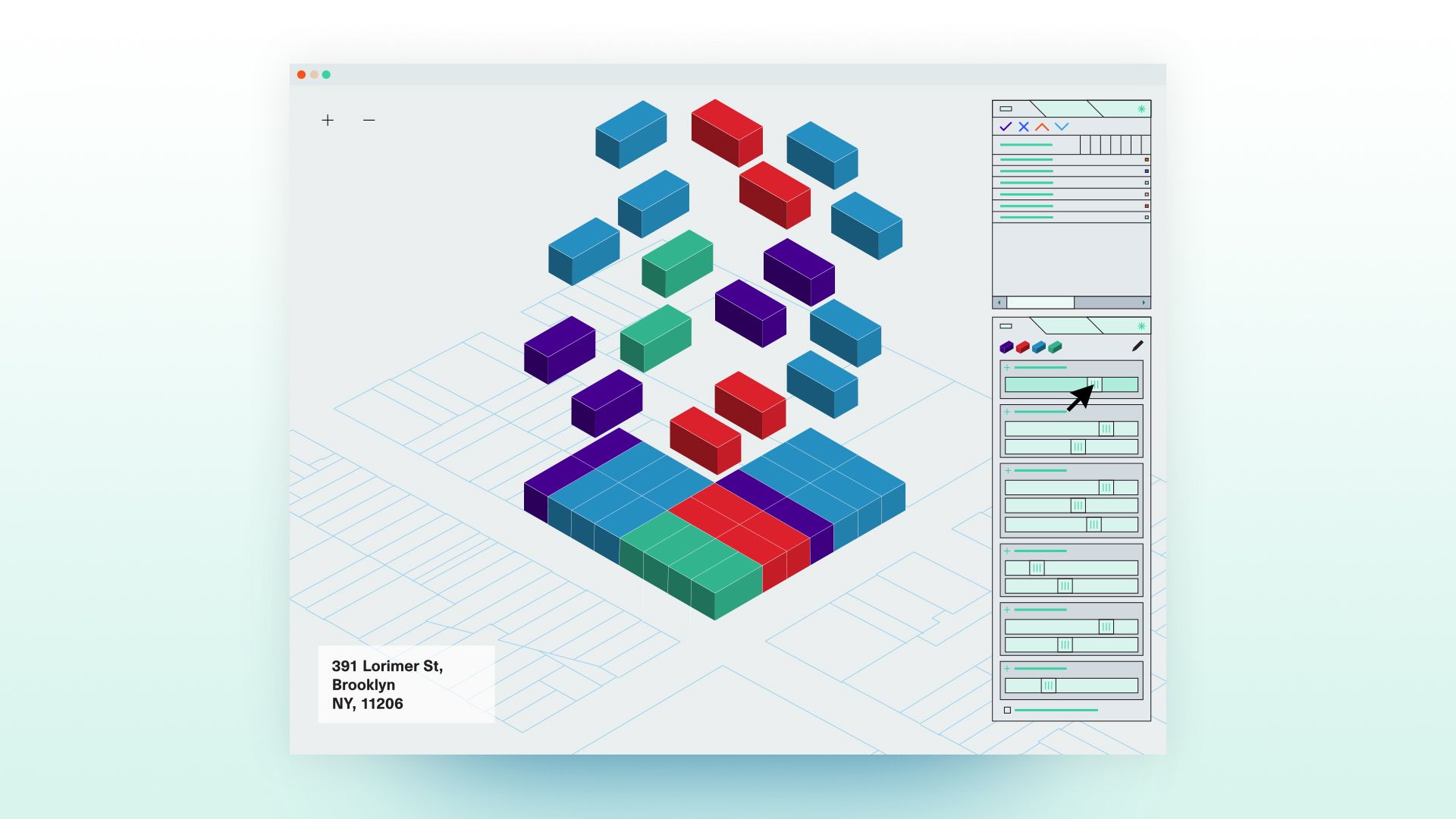
Task: Pick the red block swatch
Action: pyautogui.click(x=1022, y=347)
